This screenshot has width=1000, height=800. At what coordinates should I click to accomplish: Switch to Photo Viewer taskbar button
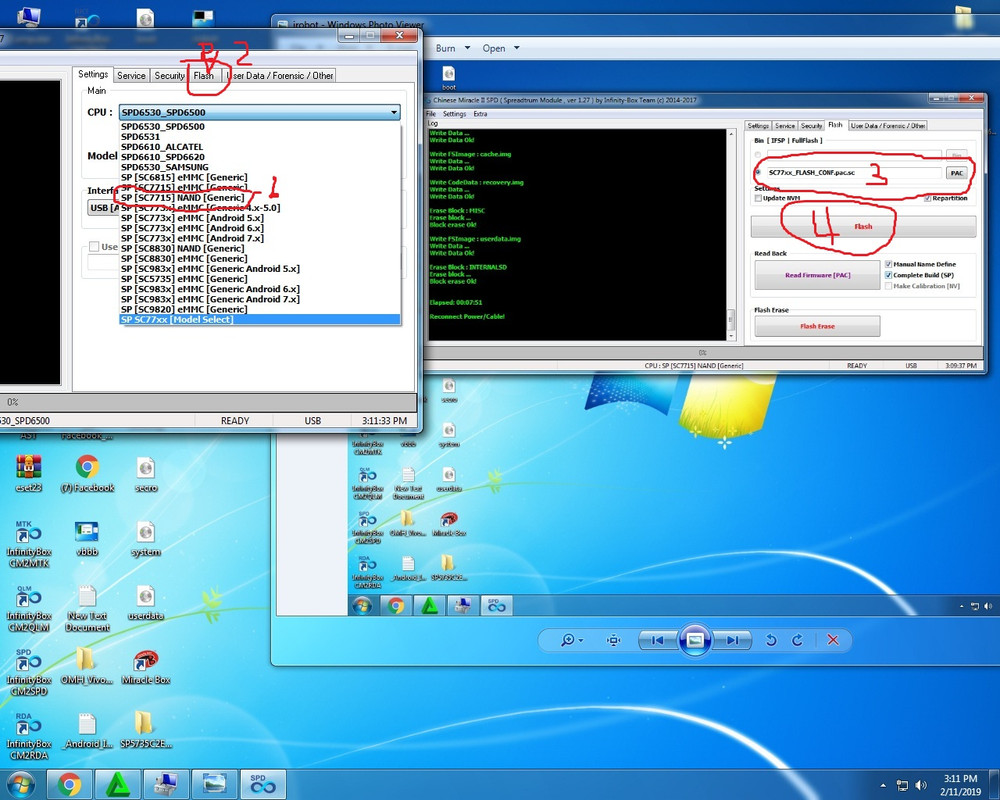(x=214, y=784)
